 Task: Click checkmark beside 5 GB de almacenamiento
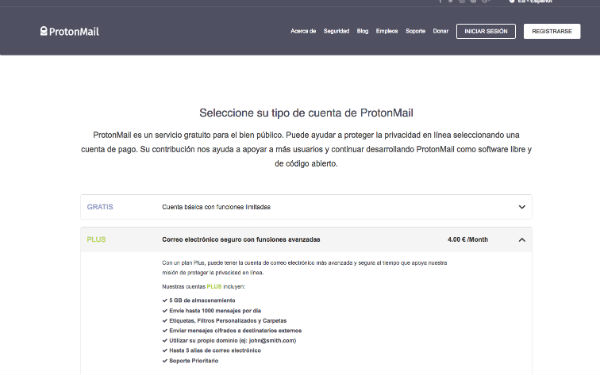(x=165, y=300)
